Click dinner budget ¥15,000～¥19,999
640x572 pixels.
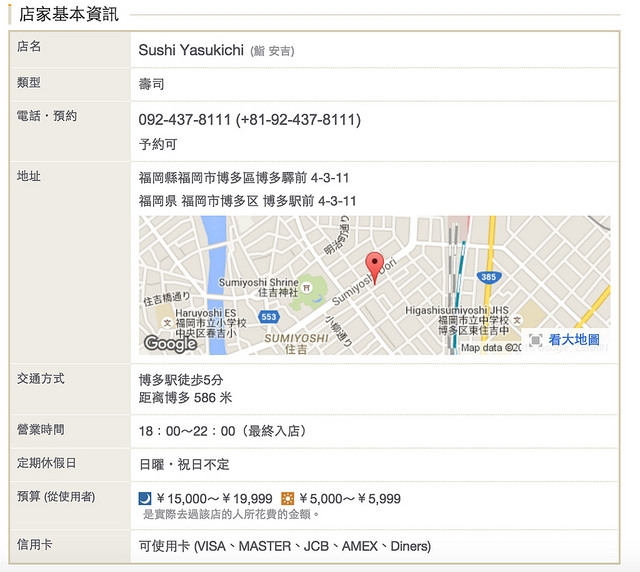[214, 499]
